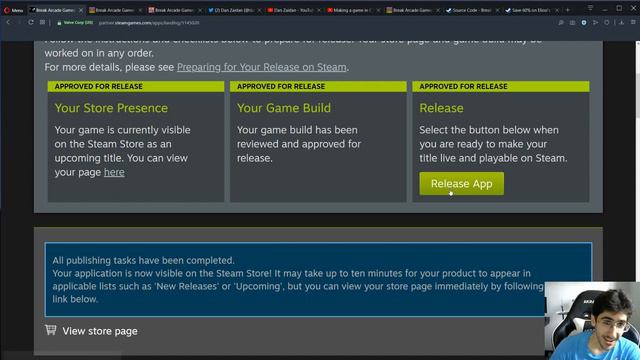The image size is (640, 360).
Task: Focus the partner.steamgames.com address bar
Action: coord(149,23)
